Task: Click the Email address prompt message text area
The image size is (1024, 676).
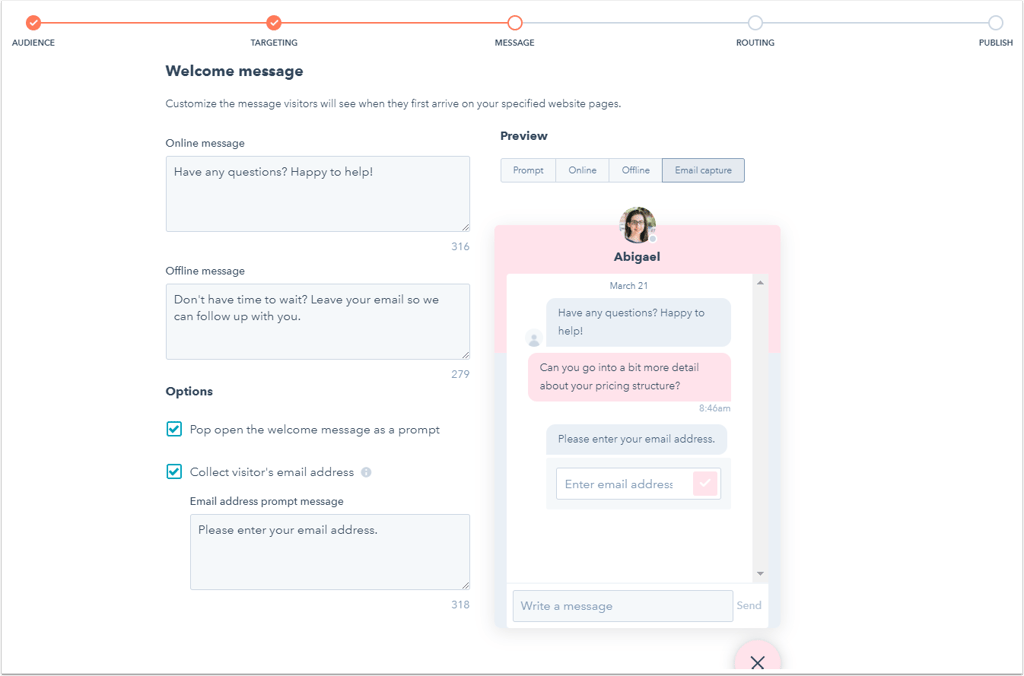Action: 330,552
